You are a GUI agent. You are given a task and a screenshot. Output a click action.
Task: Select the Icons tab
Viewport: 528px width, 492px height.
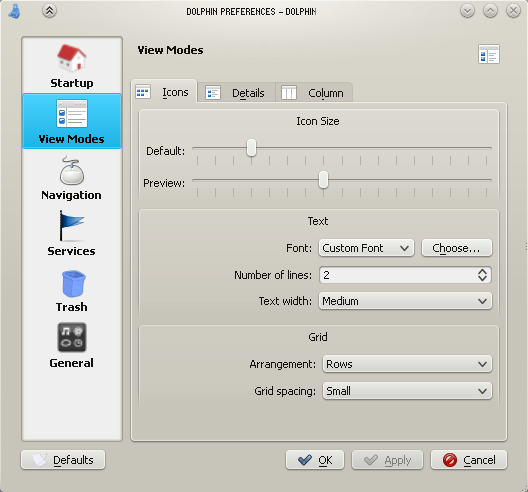pos(164,92)
